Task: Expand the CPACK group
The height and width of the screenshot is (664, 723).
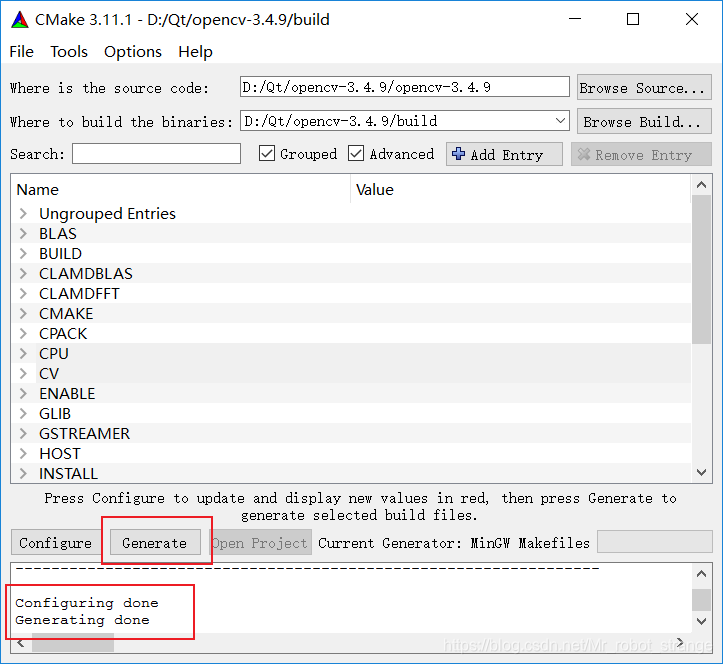Action: click(x=23, y=333)
